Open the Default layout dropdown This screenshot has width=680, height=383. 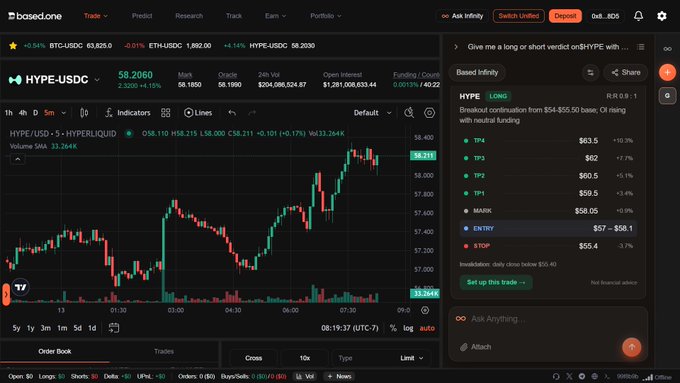[x=372, y=113]
